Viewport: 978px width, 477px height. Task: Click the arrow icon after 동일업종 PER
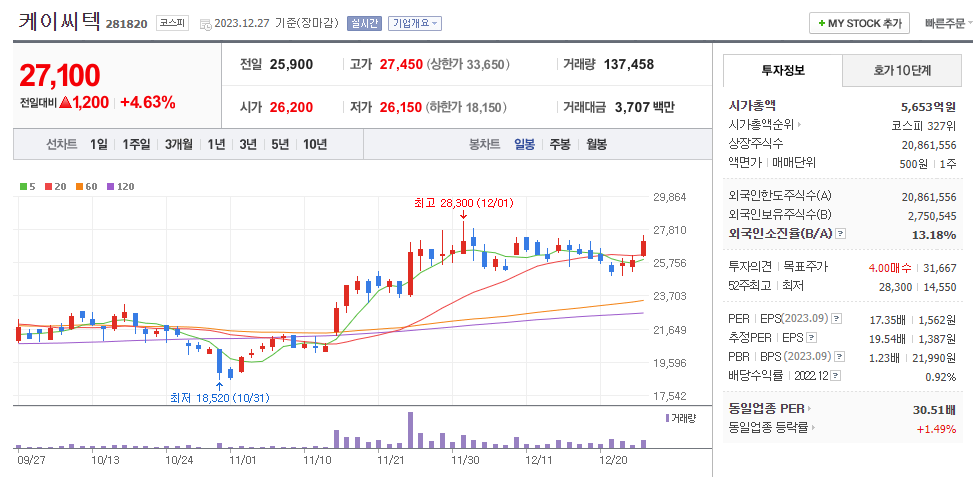point(810,409)
